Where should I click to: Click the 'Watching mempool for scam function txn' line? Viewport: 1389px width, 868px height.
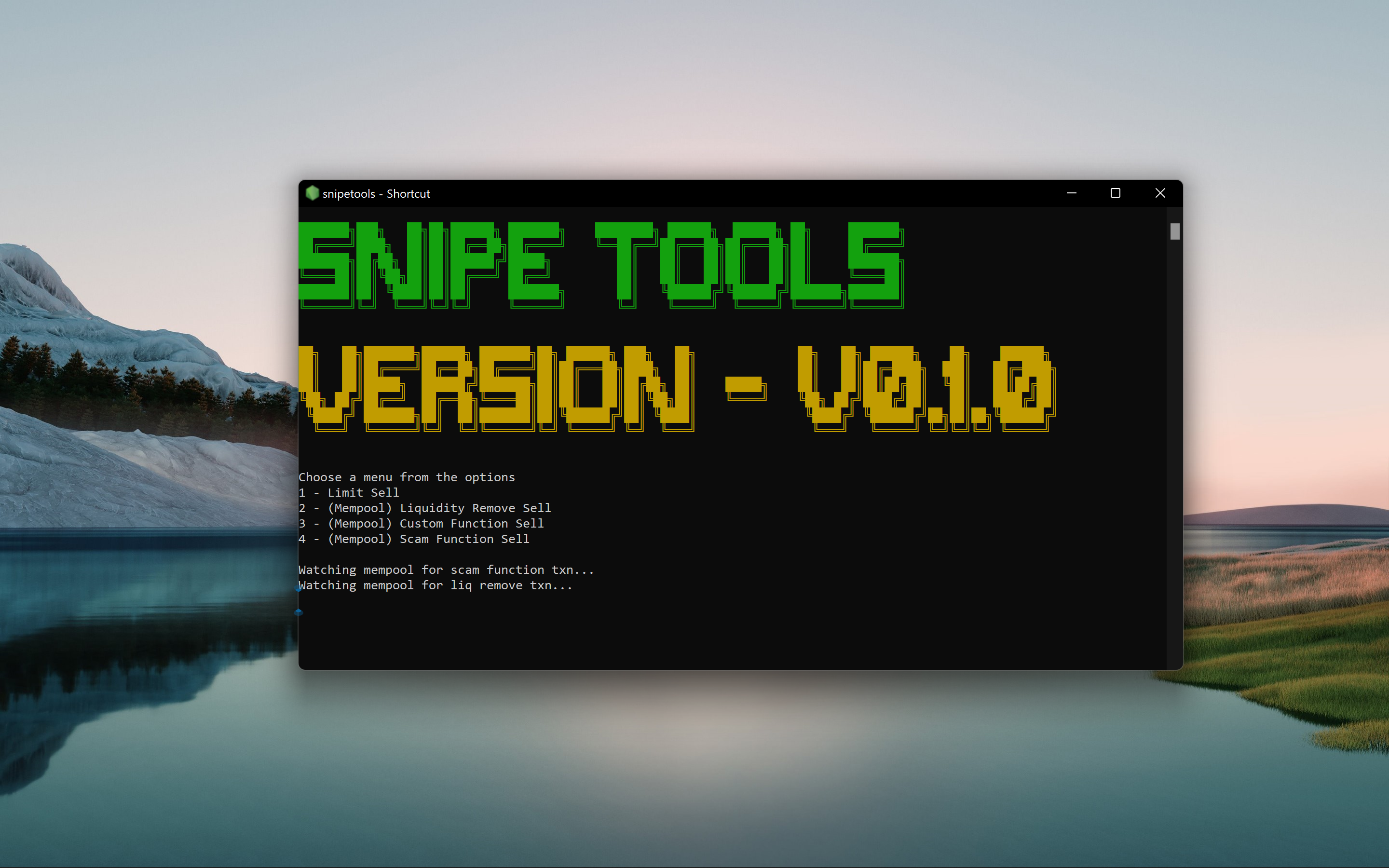point(446,570)
